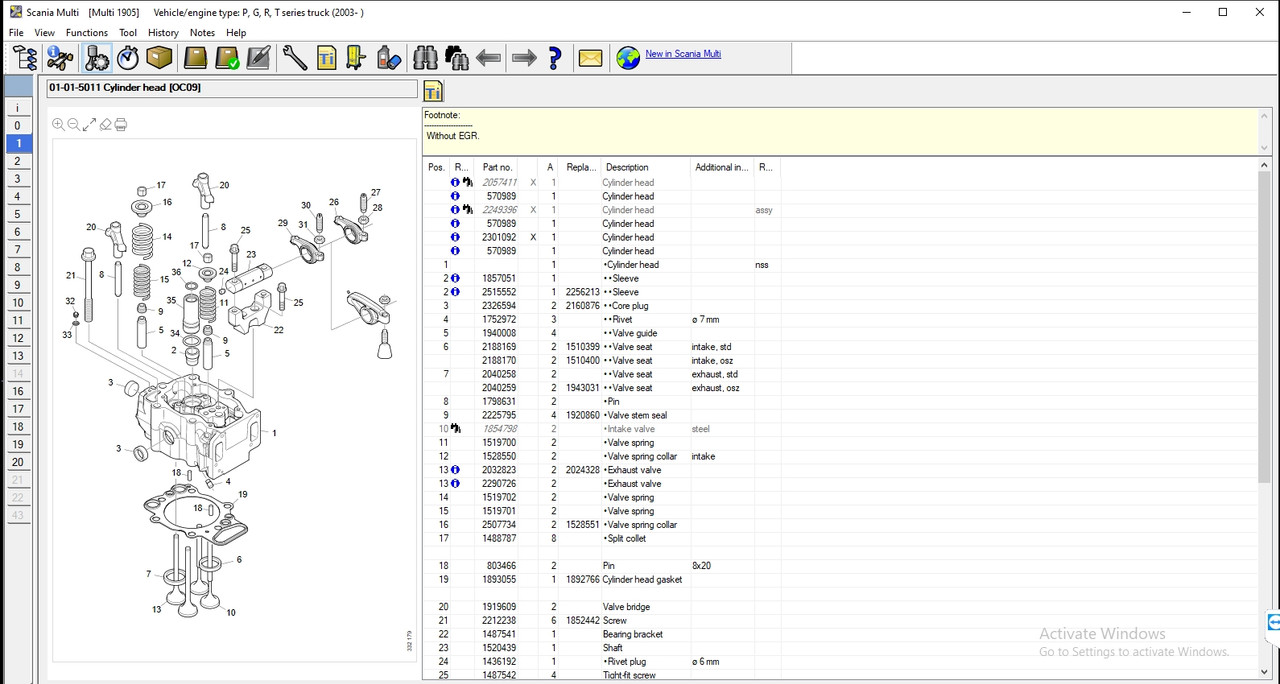1280x684 pixels.
Task: Print the diagram using printer icon
Action: click(121, 124)
